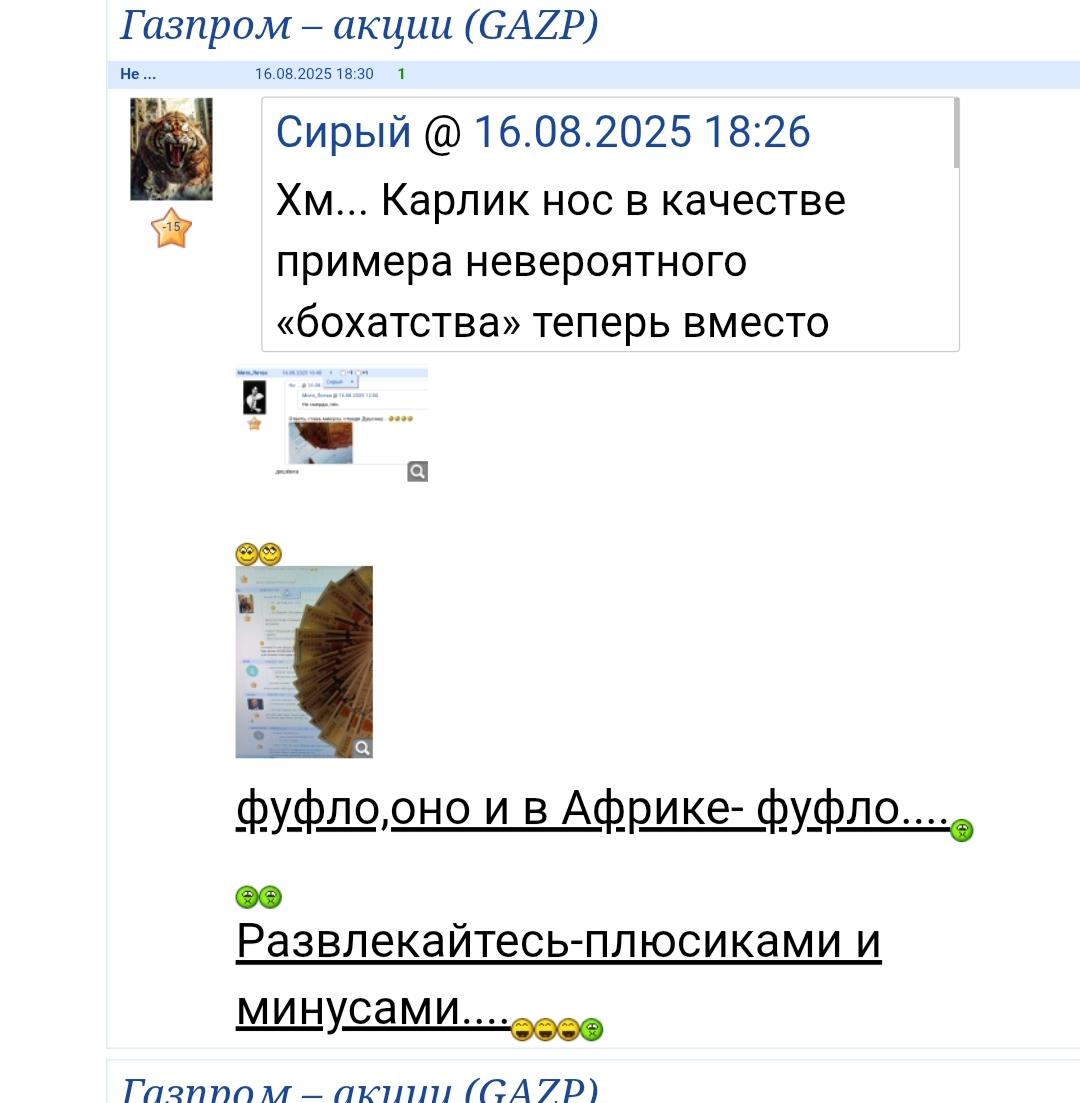This screenshot has width=1080, height=1103.
Task: Click the green post rating number 1
Action: click(x=401, y=74)
